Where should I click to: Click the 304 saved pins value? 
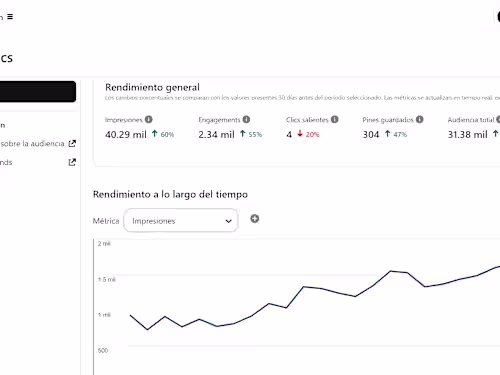point(371,135)
